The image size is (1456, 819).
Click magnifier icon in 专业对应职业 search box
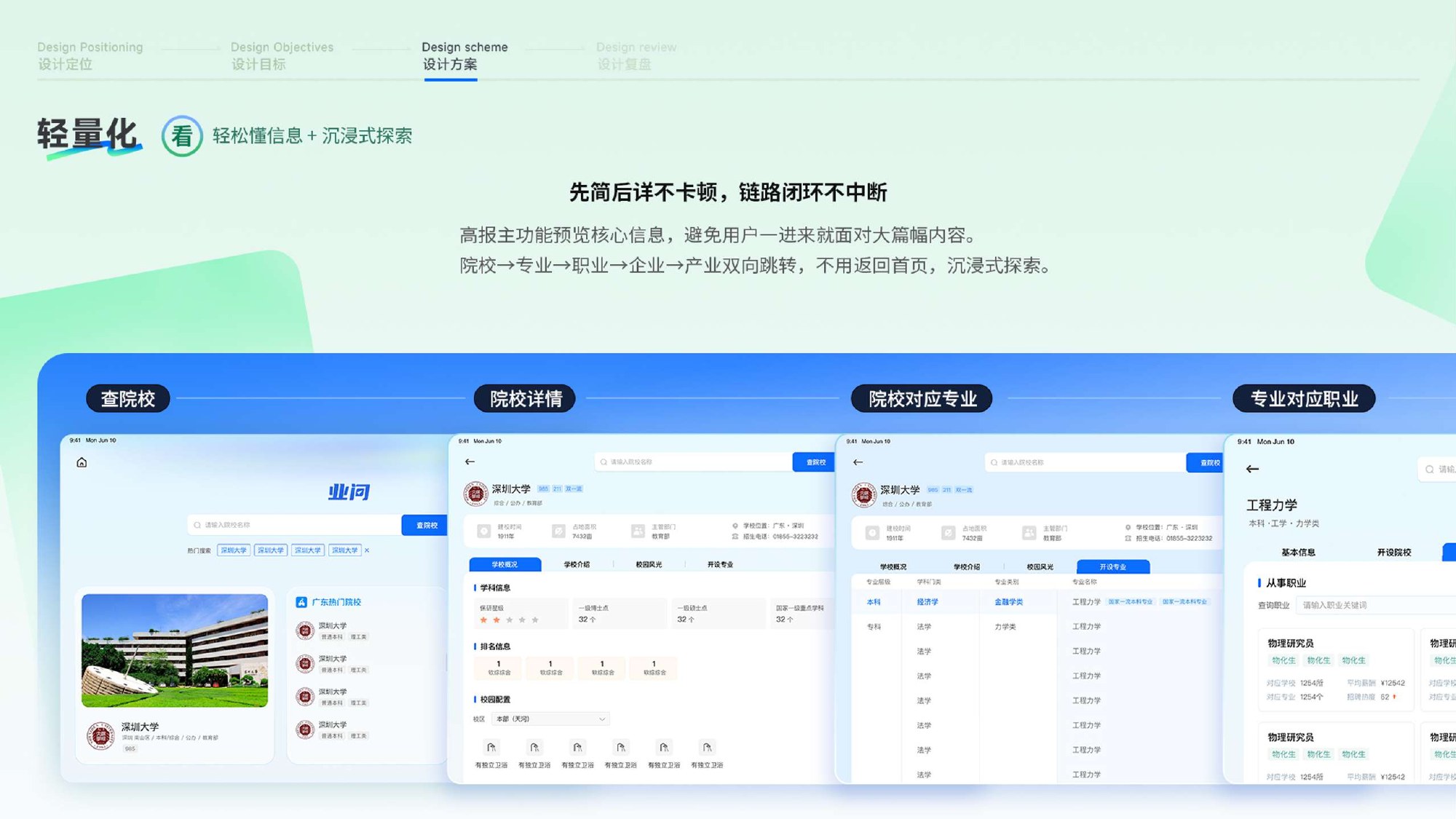point(1430,470)
